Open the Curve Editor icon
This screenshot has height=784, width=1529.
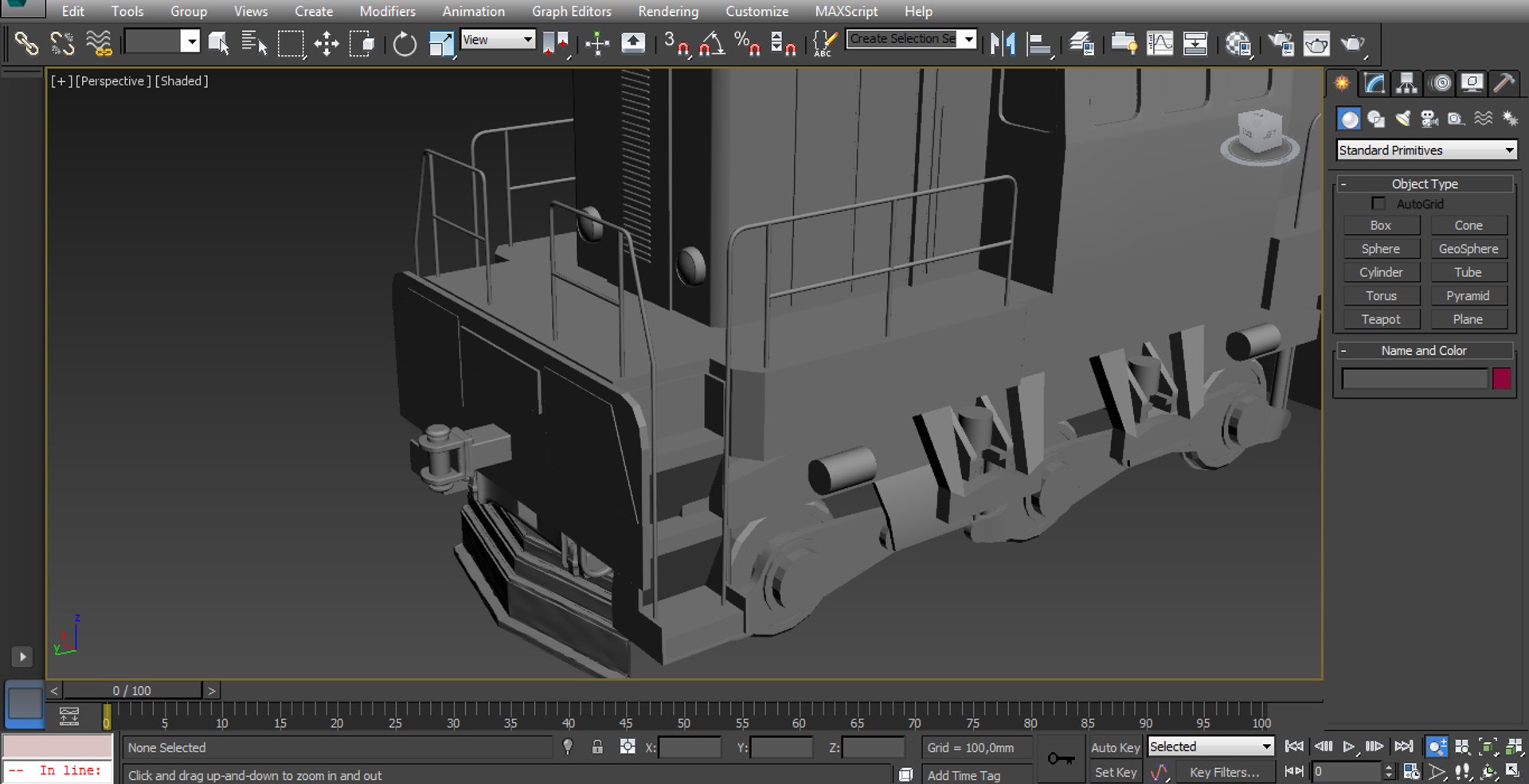coord(1160,43)
